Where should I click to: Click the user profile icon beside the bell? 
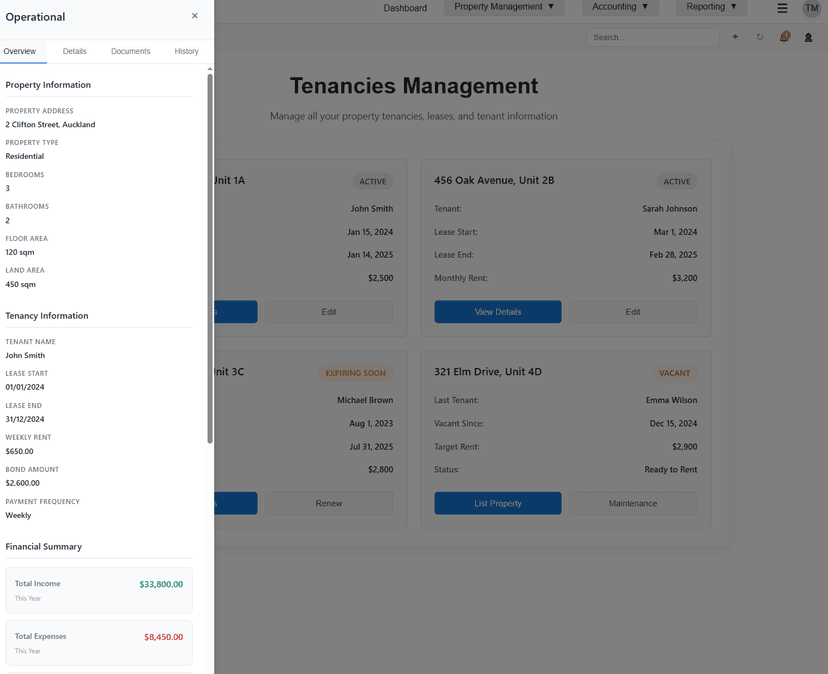tap(808, 38)
